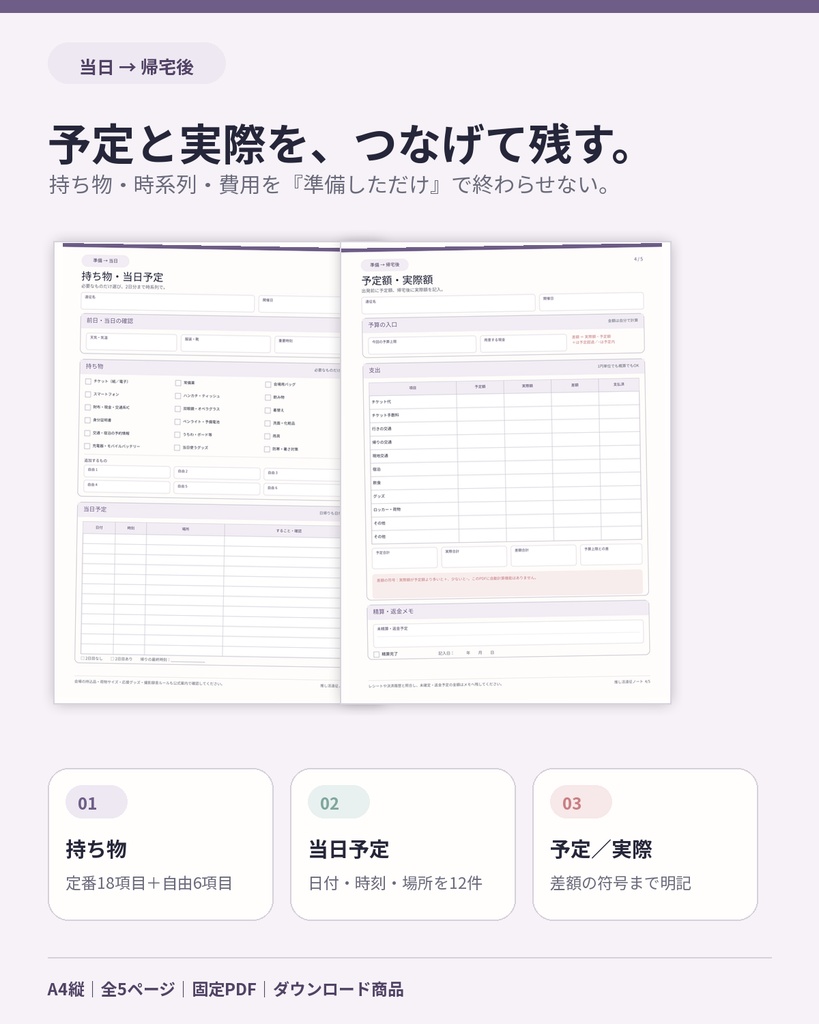Select the 予定／実際 feature card
Viewport: 819px width, 1024px height.
point(645,844)
